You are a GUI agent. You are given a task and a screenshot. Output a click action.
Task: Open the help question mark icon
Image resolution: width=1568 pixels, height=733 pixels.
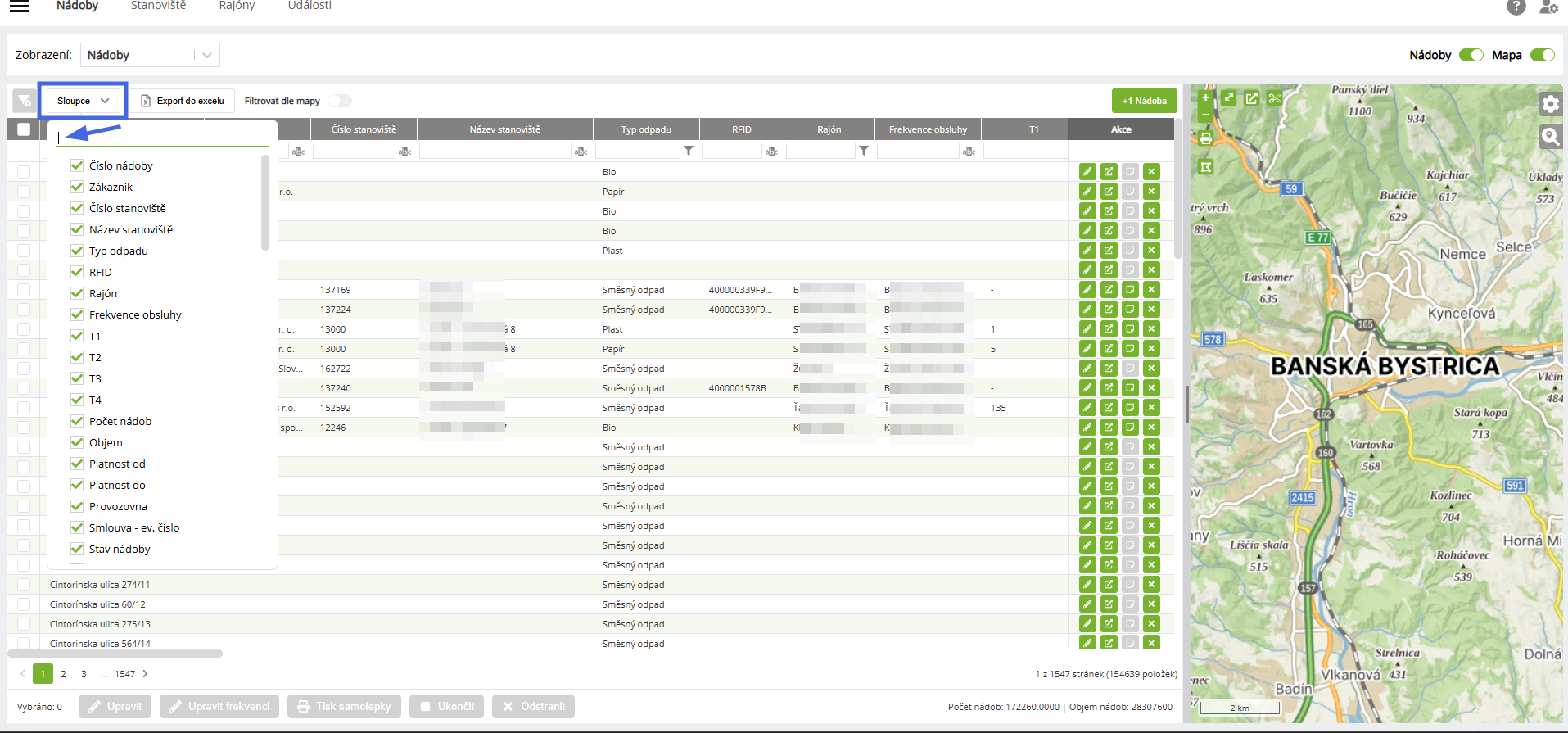coord(1516,7)
